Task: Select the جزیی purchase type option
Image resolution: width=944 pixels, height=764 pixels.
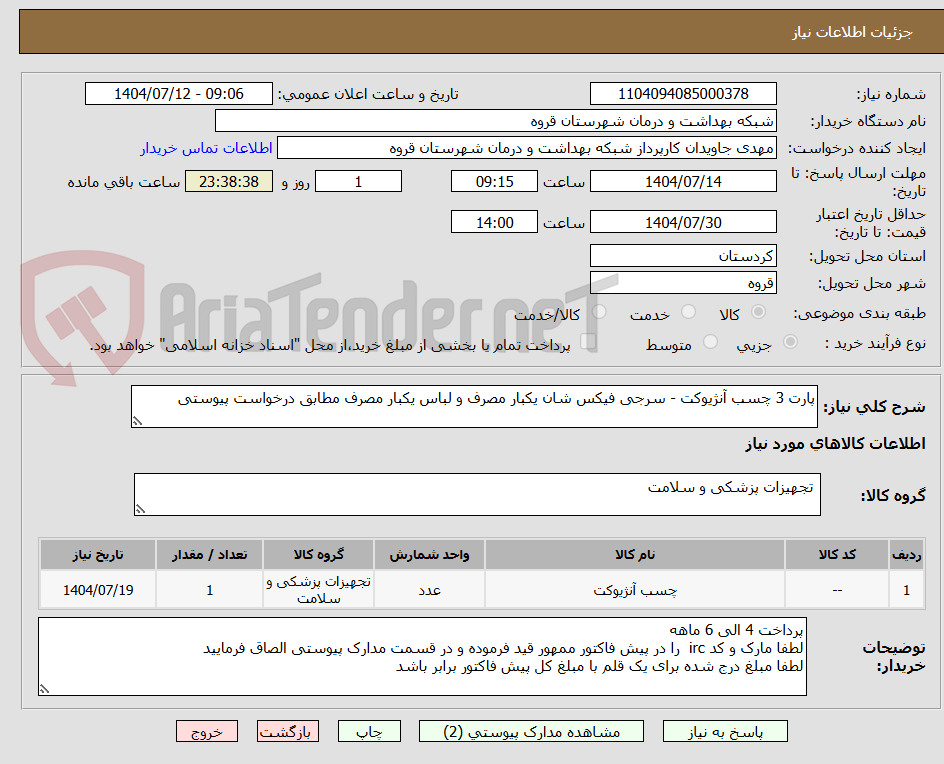Action: pyautogui.click(x=789, y=341)
